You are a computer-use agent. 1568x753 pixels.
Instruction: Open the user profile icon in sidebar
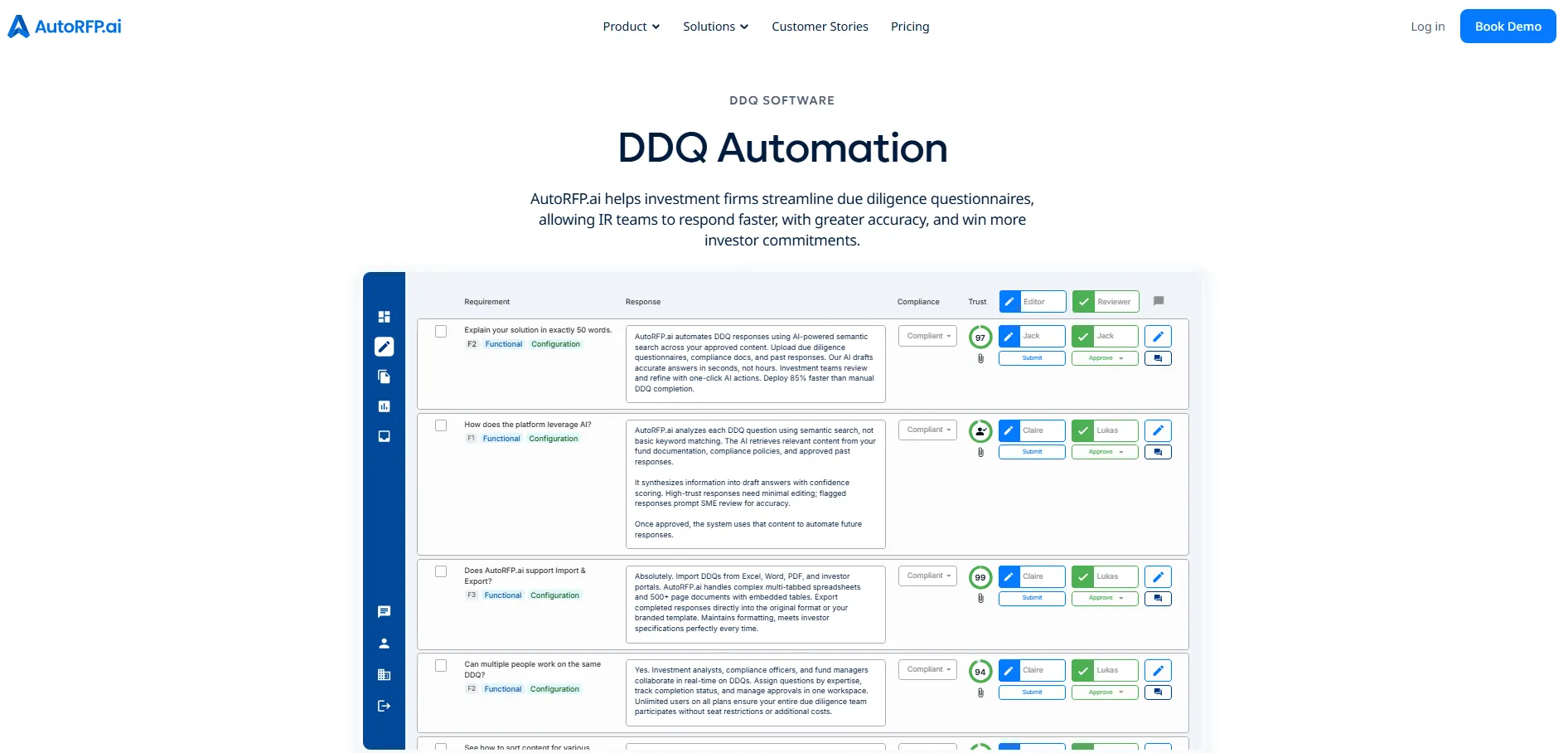[x=384, y=644]
